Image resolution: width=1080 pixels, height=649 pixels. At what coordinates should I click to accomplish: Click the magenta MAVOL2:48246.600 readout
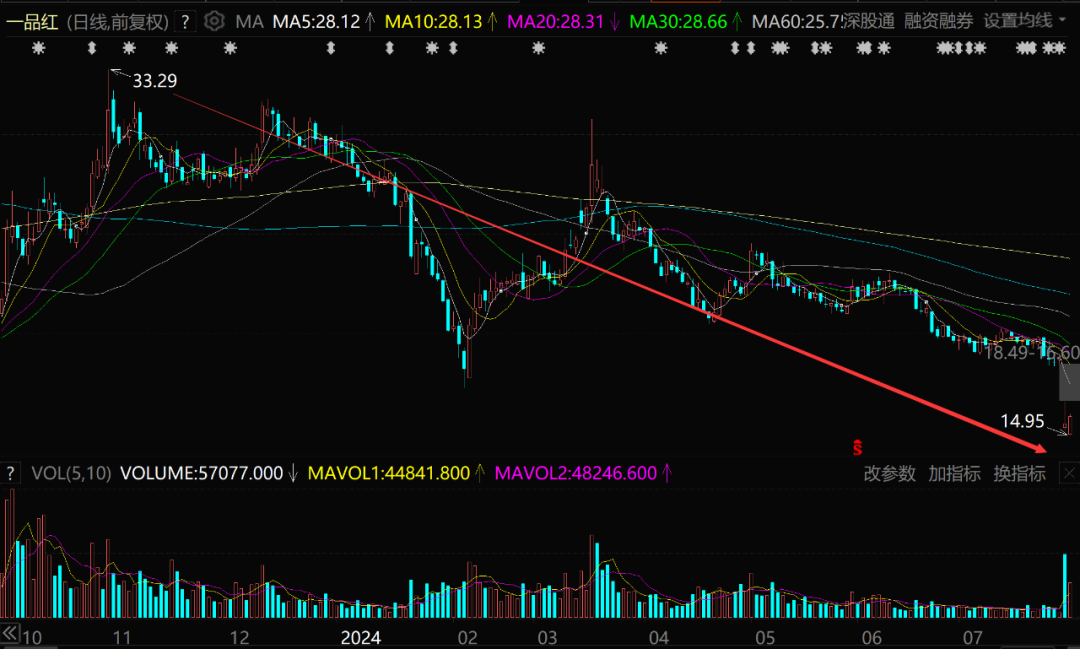576,473
